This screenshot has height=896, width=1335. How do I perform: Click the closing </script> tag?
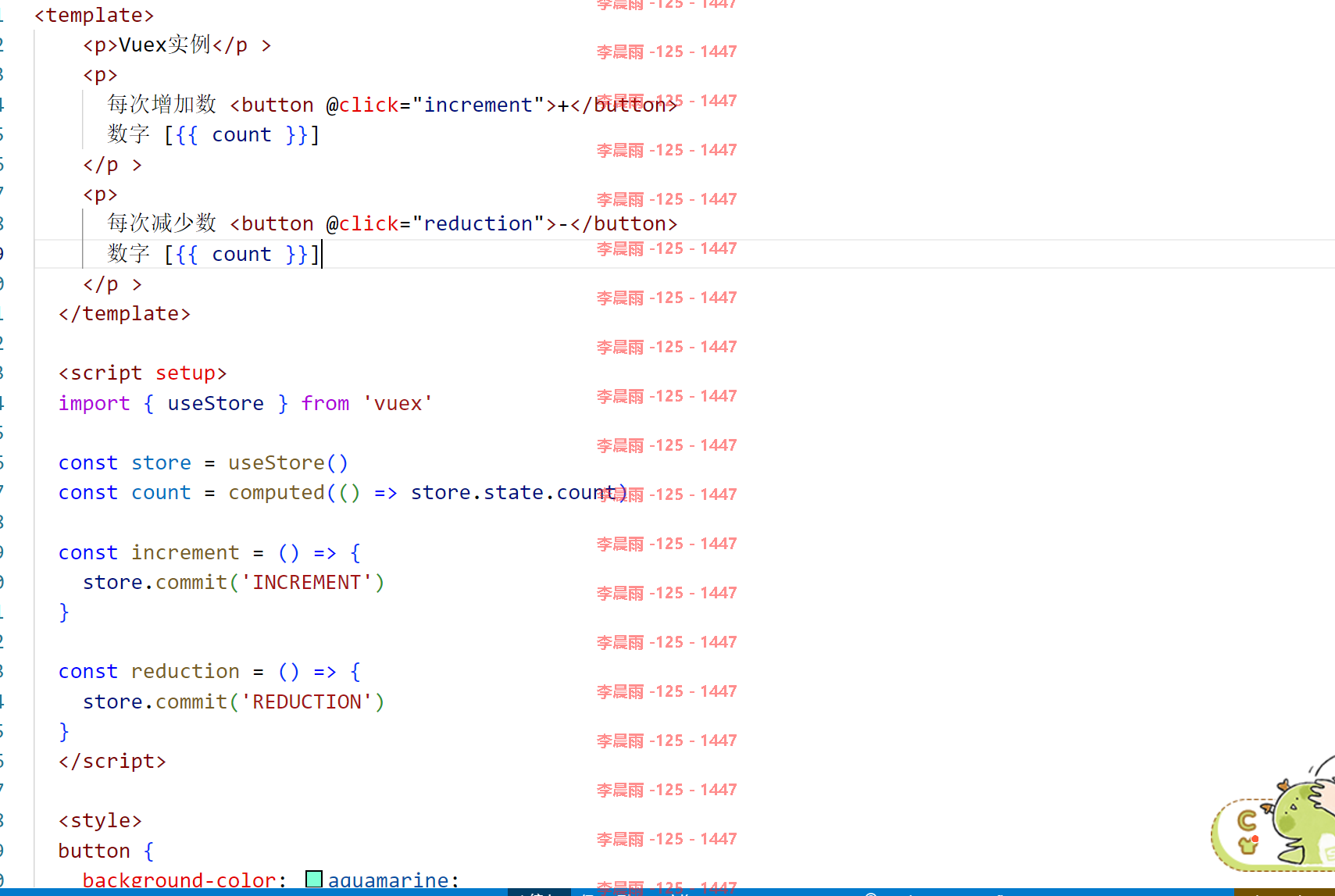[x=112, y=761]
